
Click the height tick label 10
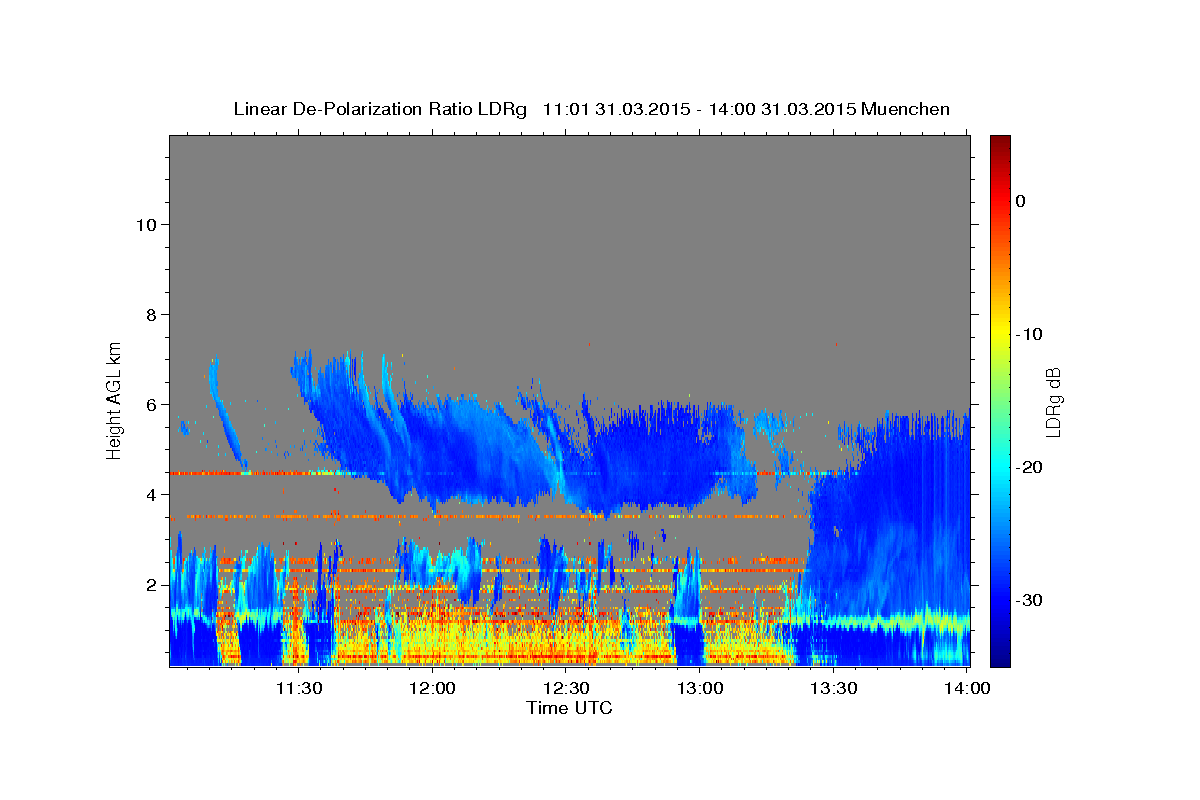pos(145,224)
